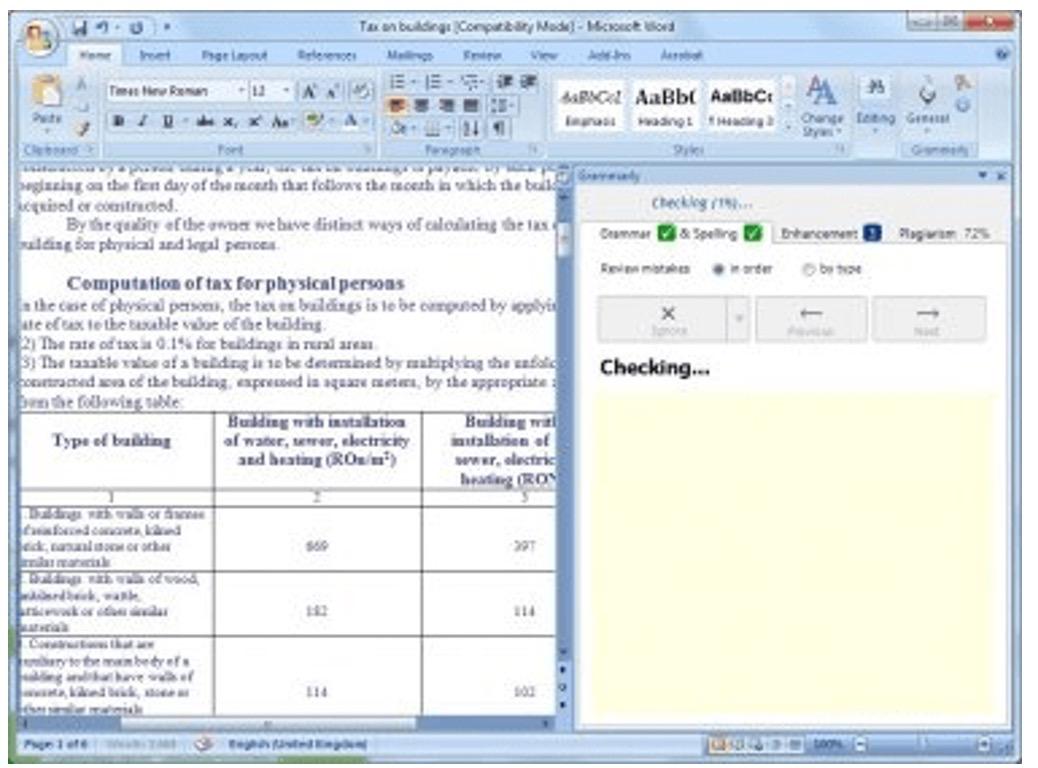Image resolution: width=1038 pixels, height=768 pixels.
Task: Open Grammarly panel options arrow
Action: (982, 175)
